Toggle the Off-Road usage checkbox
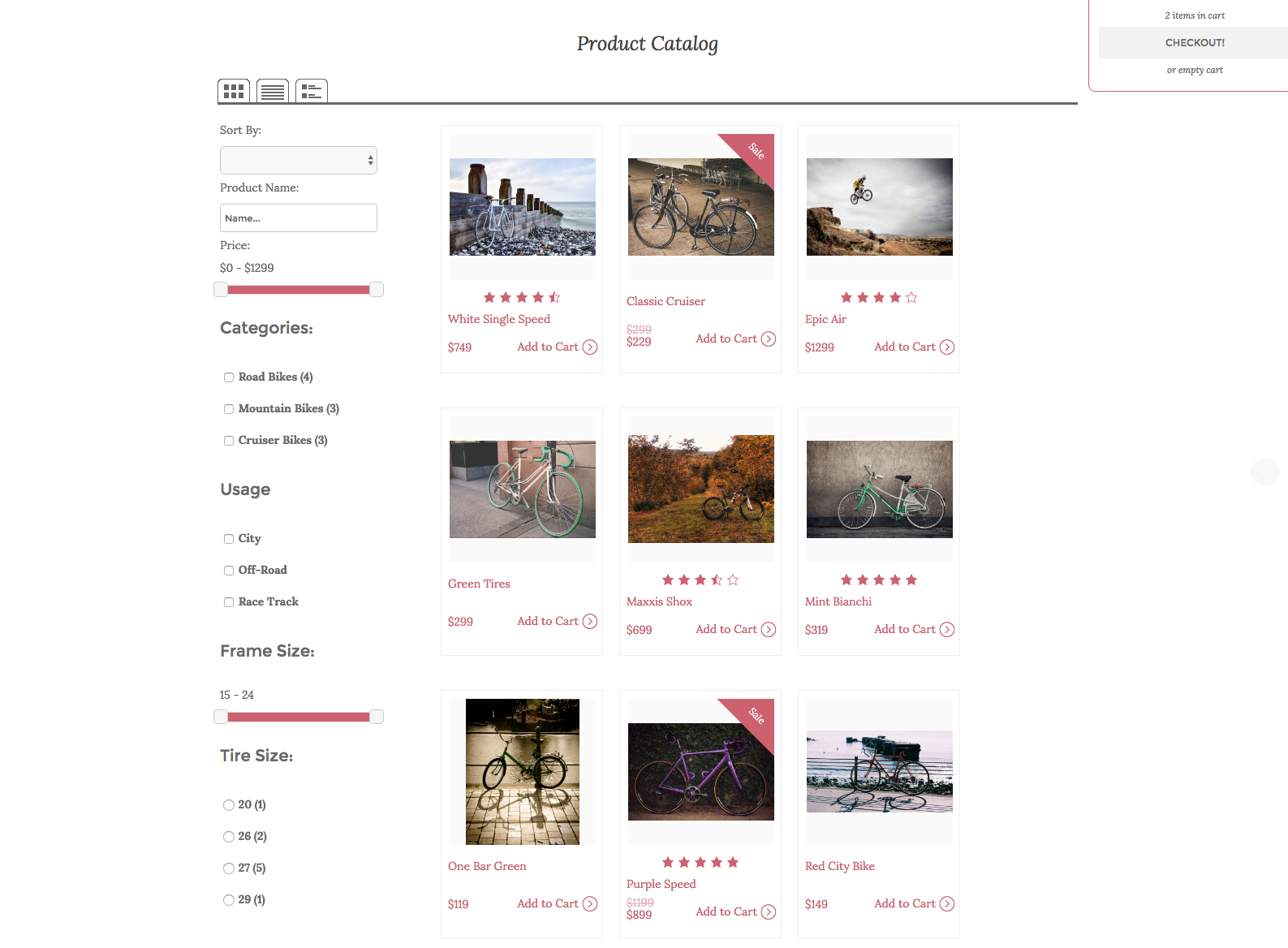The height and width of the screenshot is (948, 1288). coord(229,571)
